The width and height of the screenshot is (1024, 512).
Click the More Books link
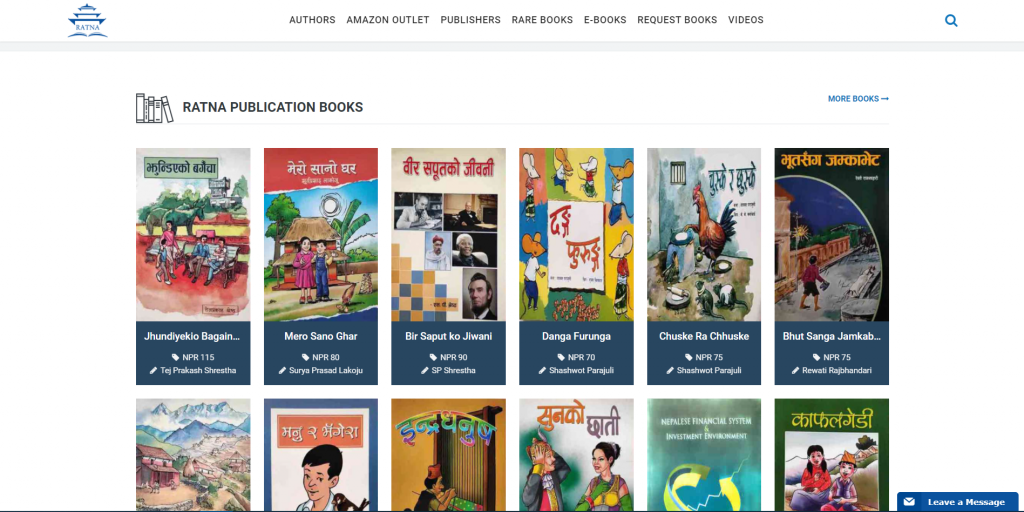(858, 99)
